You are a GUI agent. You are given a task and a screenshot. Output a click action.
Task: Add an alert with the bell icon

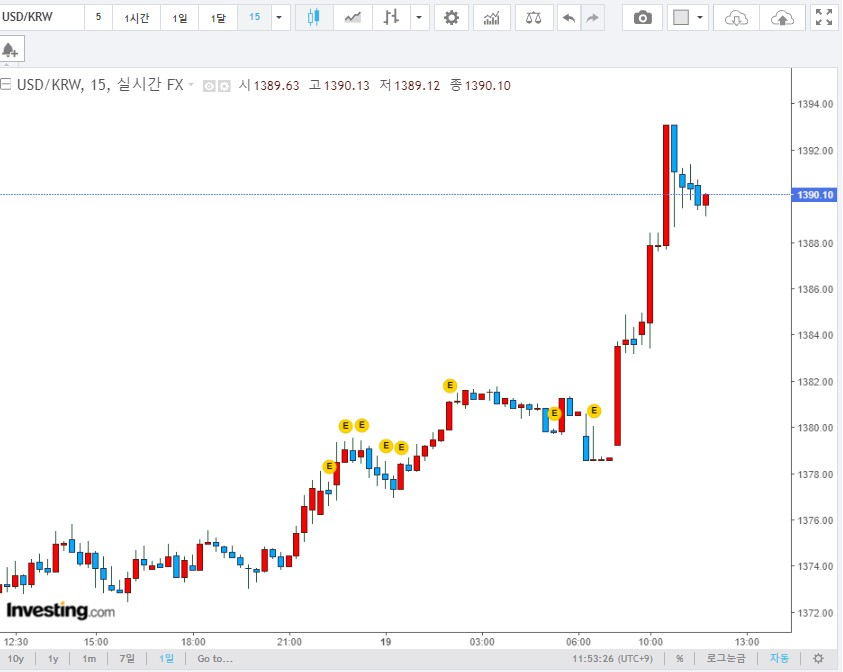coord(10,51)
